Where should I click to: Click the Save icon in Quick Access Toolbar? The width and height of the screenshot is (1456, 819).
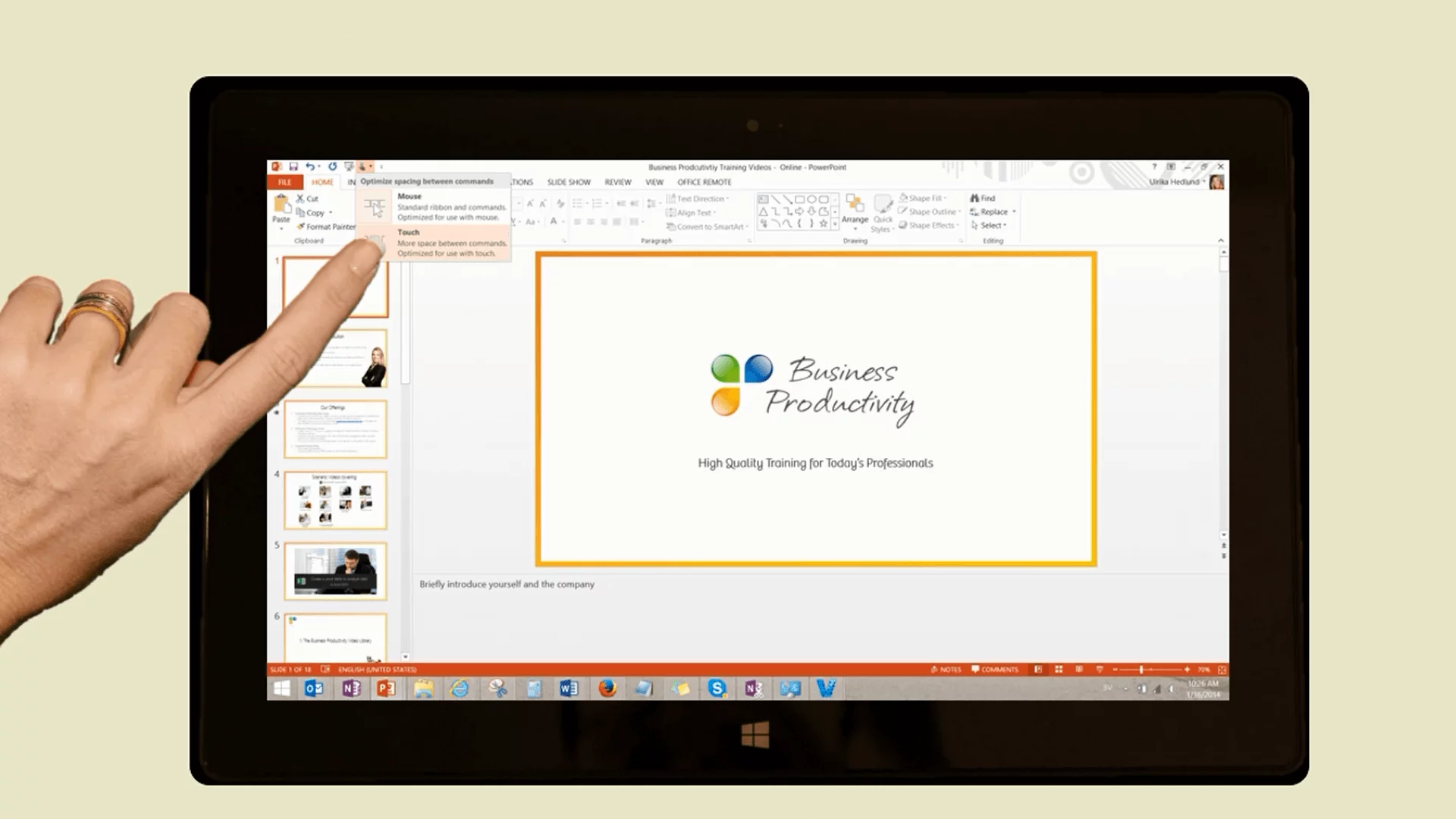[x=293, y=167]
